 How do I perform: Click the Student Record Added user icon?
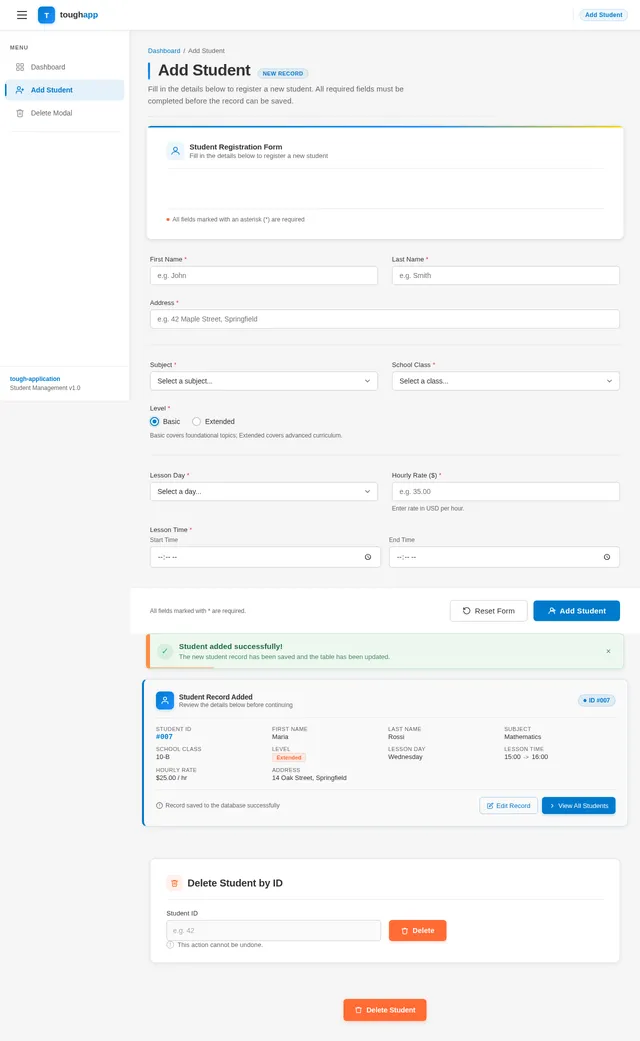tap(165, 700)
